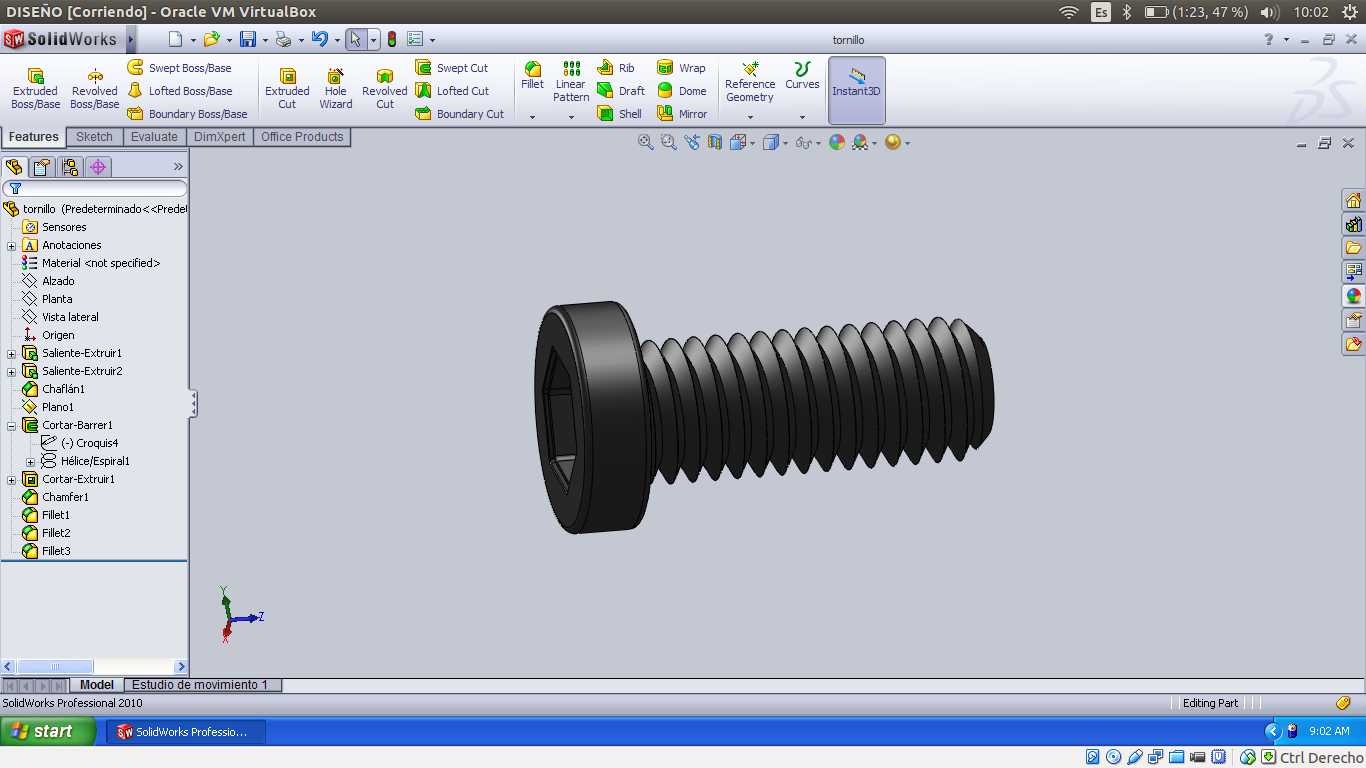Activate the Extruded Cut tool
The image size is (1366, 768).
287,88
